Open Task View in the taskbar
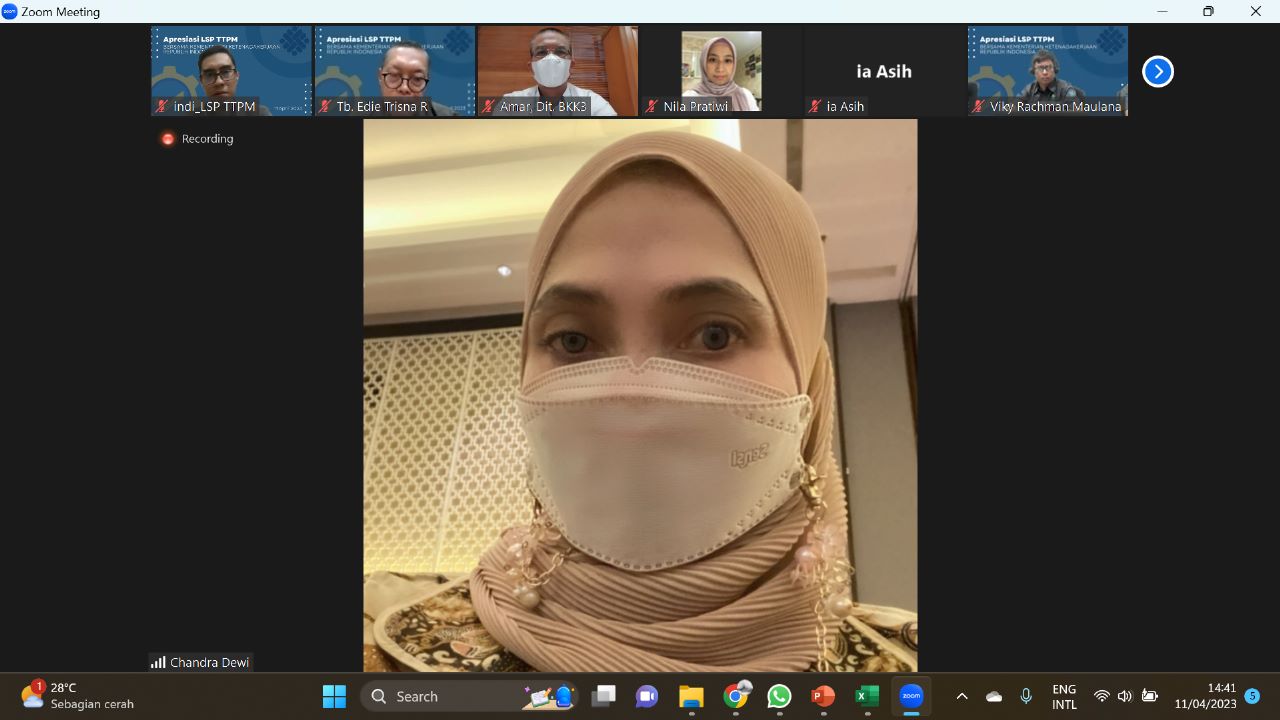The width and height of the screenshot is (1280, 720). [603, 696]
